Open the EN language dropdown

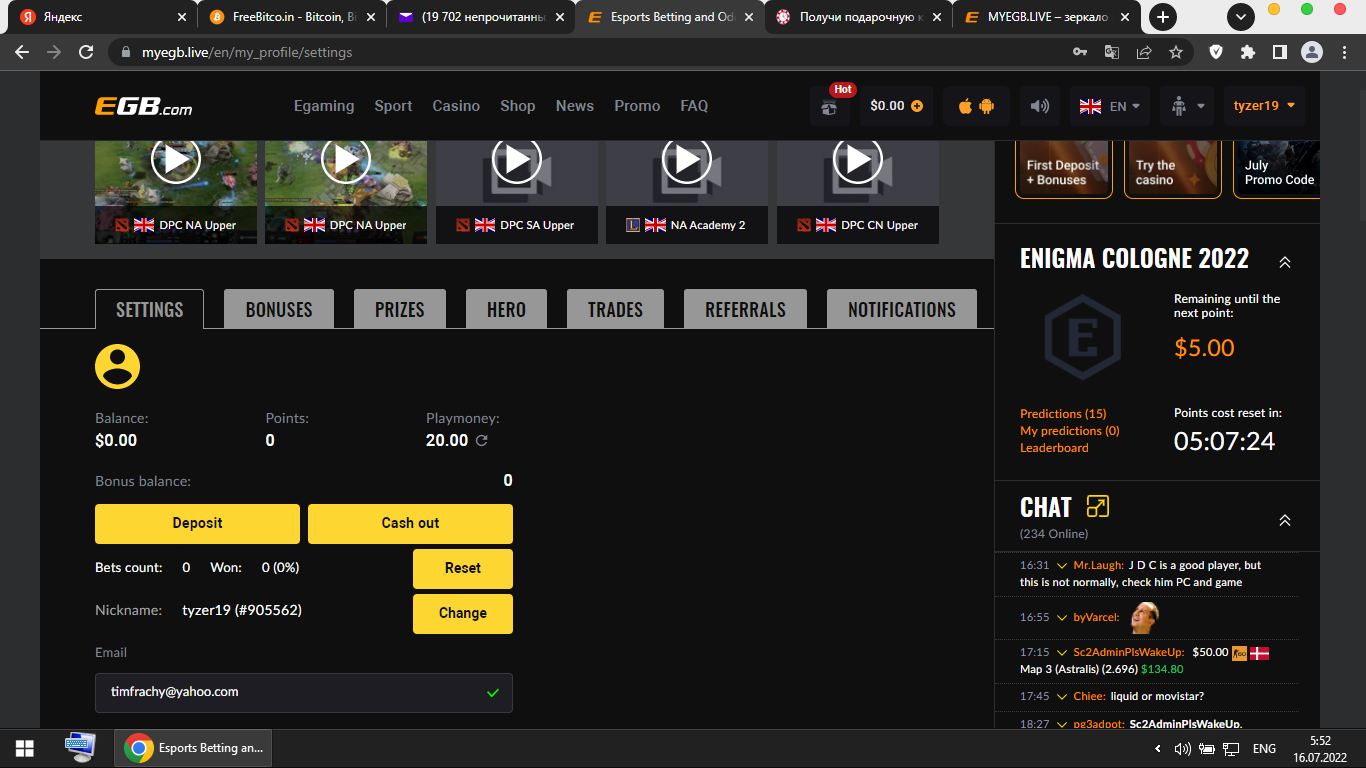pos(1110,106)
